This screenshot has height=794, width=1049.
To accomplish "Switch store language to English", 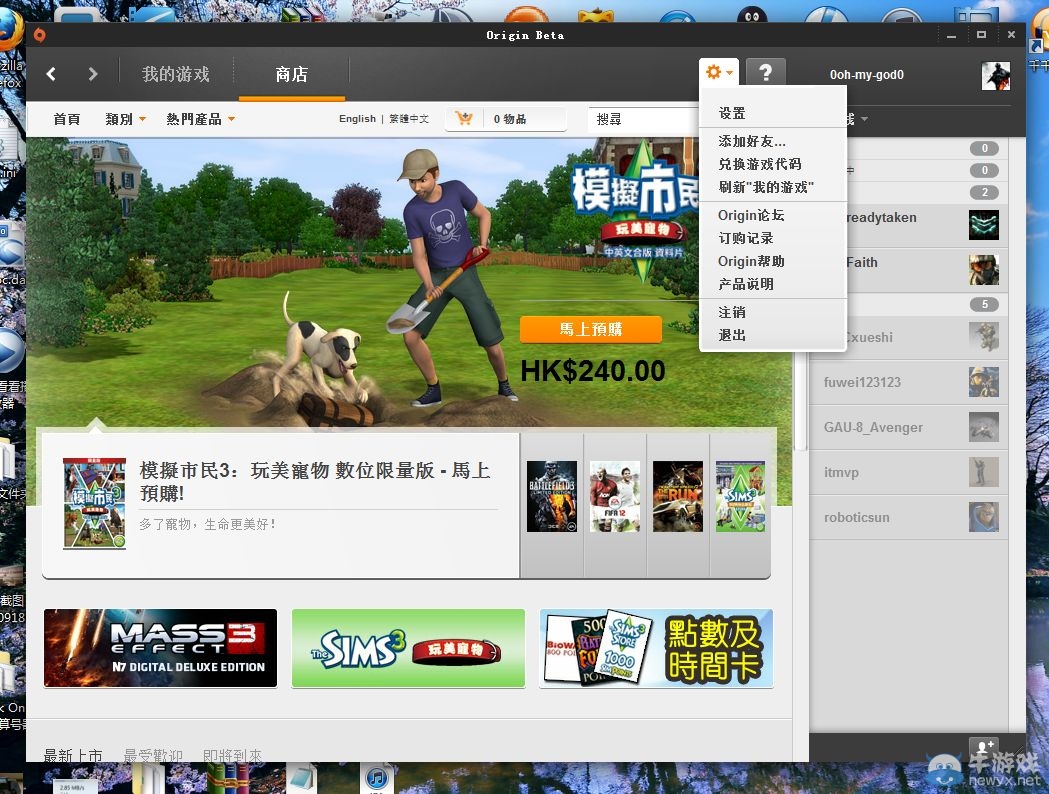I will 357,118.
